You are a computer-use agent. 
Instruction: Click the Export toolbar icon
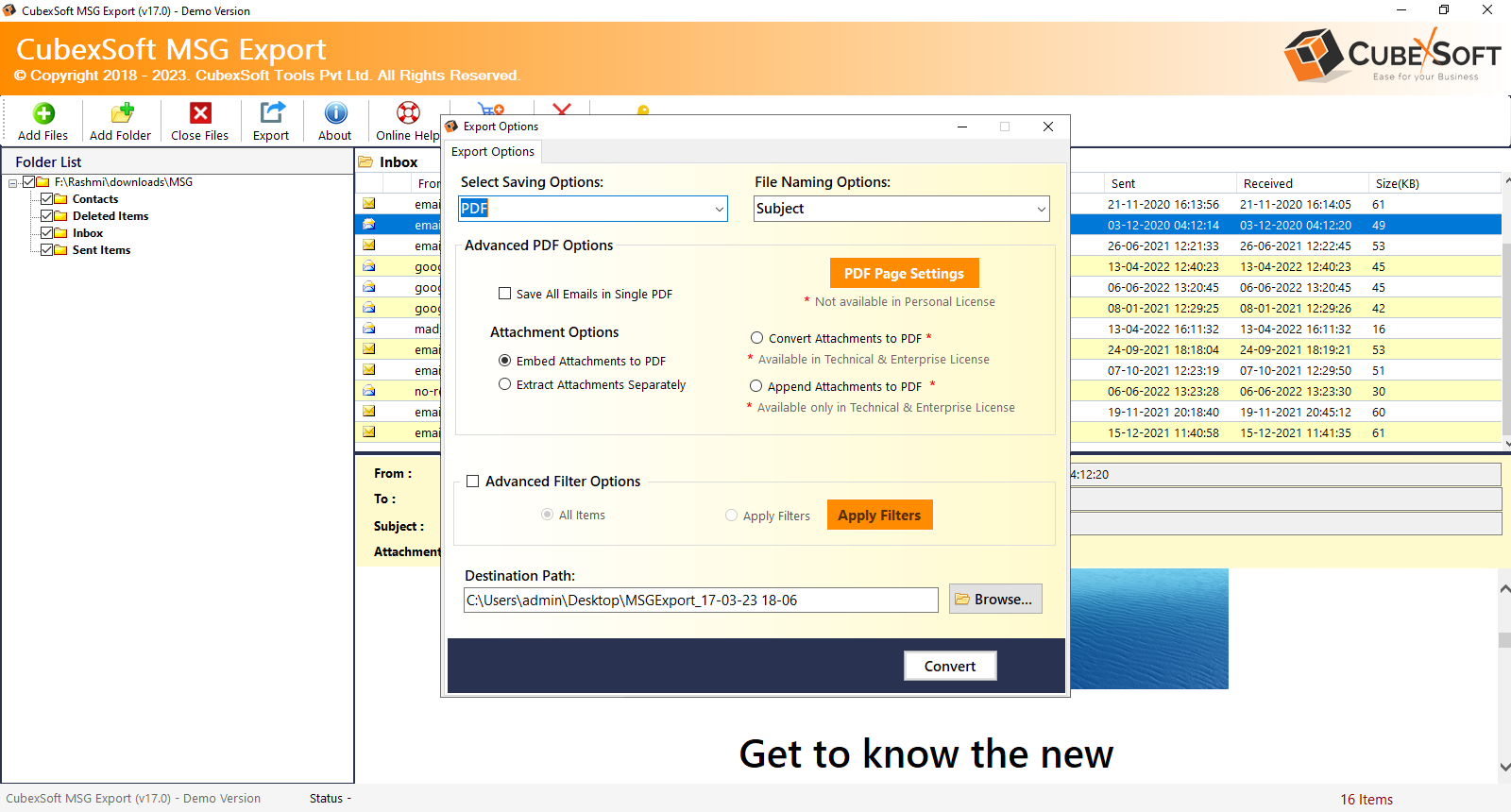pyautogui.click(x=272, y=113)
